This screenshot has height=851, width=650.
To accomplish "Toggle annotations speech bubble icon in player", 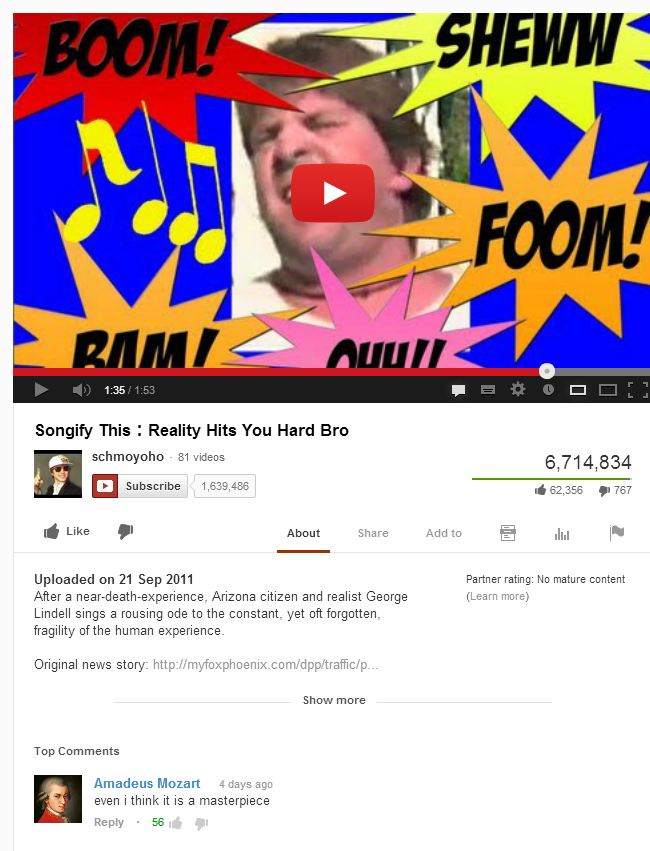I will (458, 390).
